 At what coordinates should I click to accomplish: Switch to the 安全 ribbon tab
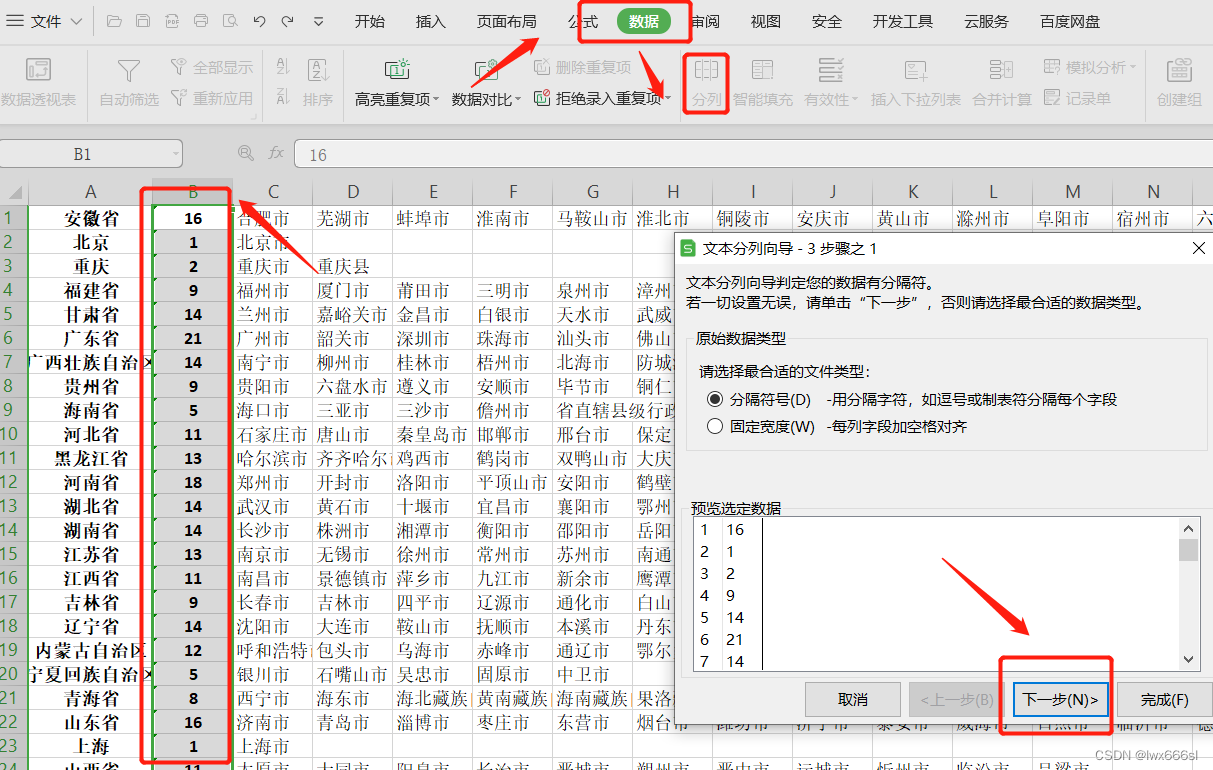(827, 21)
